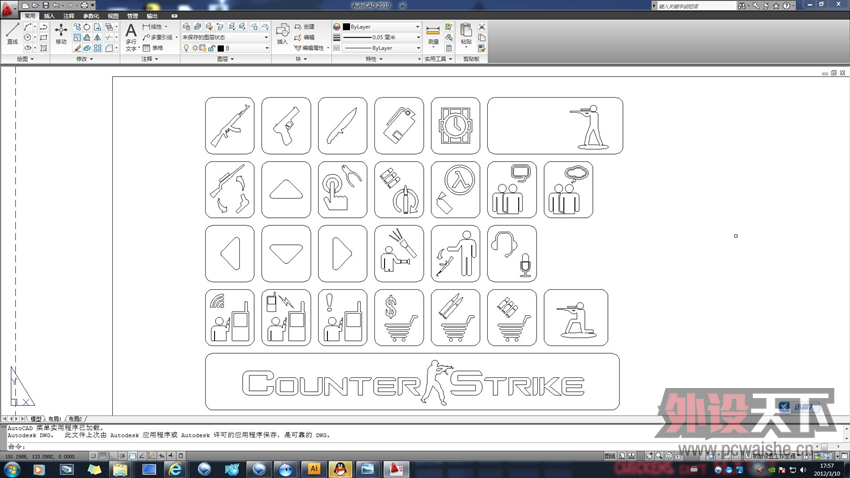Screen dimensions: 850x478
Task: Open the ByLayer linetype dropdown
Action: pos(382,48)
